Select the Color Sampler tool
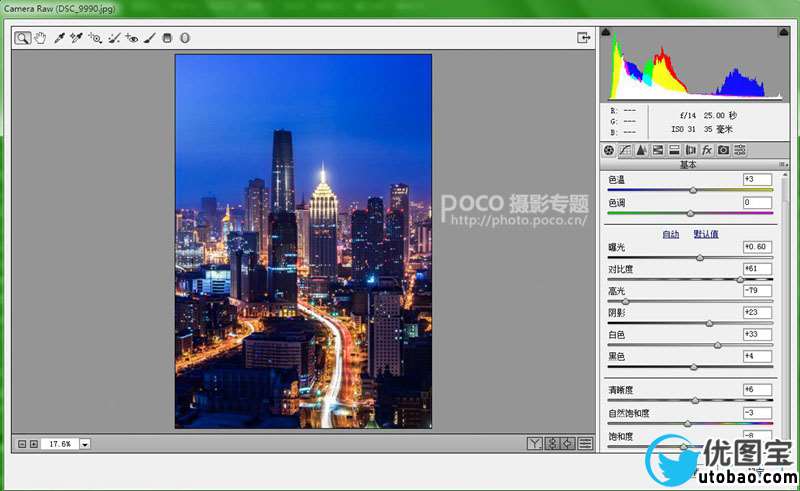 (77, 38)
